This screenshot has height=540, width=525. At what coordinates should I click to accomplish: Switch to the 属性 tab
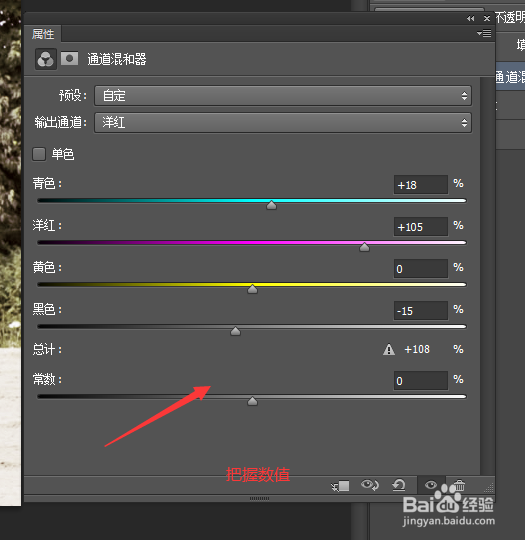click(x=43, y=34)
